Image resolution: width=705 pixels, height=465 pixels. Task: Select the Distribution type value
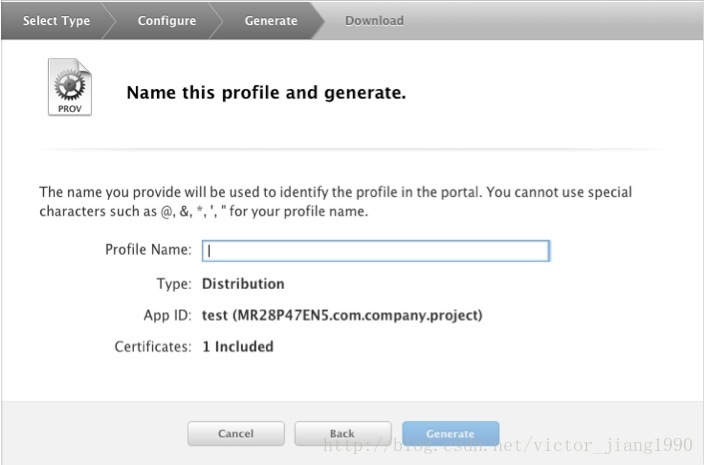click(243, 284)
